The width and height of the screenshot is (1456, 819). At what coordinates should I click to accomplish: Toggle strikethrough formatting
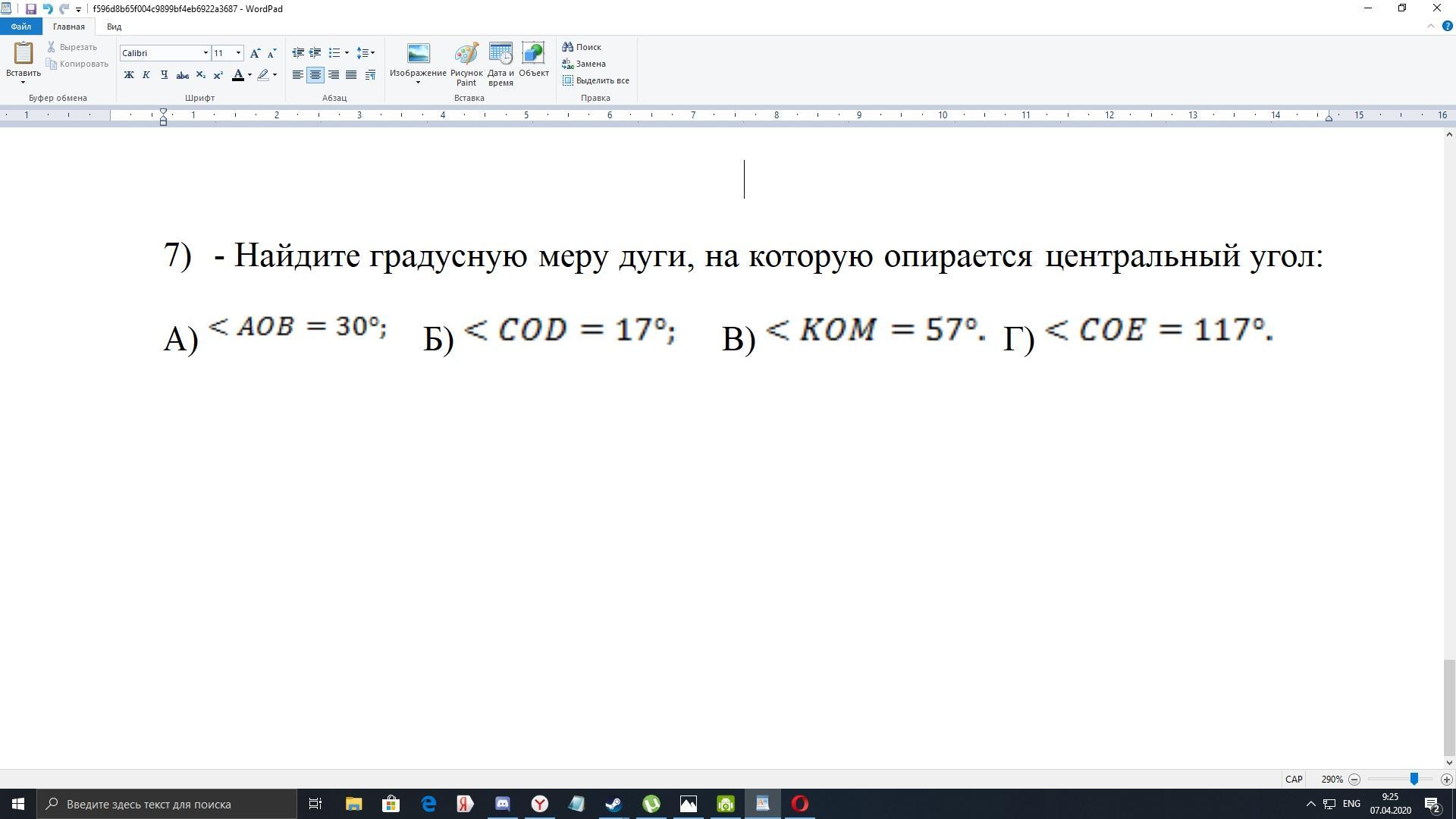pos(182,75)
